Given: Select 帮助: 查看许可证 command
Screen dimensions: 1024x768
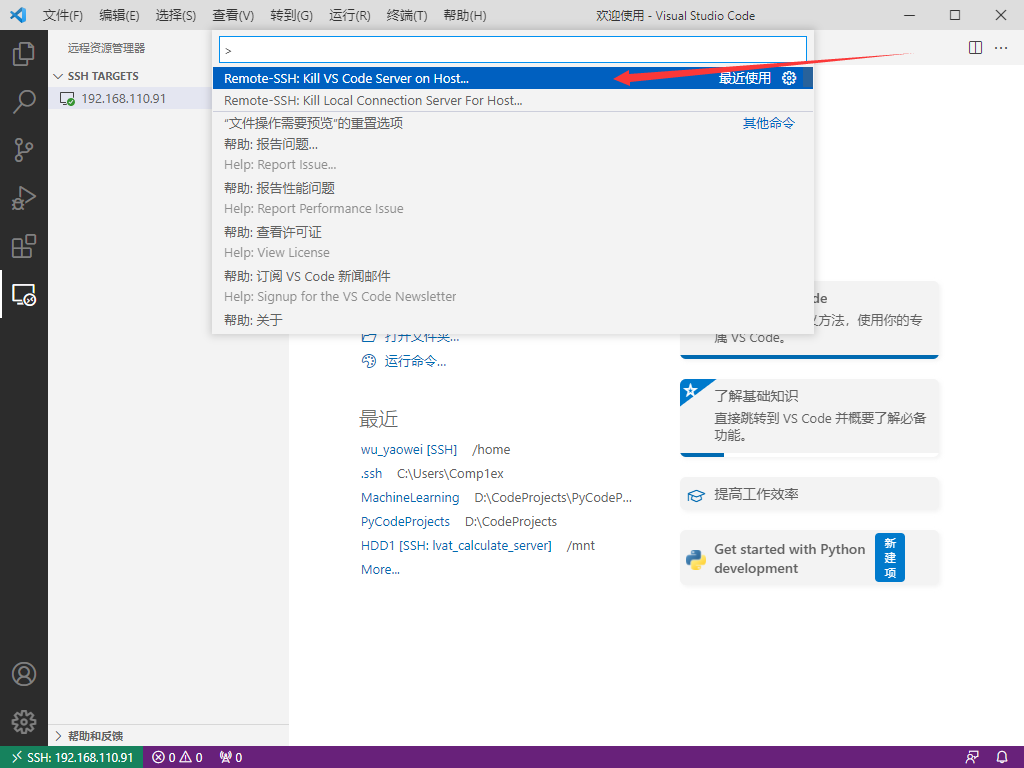Looking at the screenshot, I should (x=513, y=242).
